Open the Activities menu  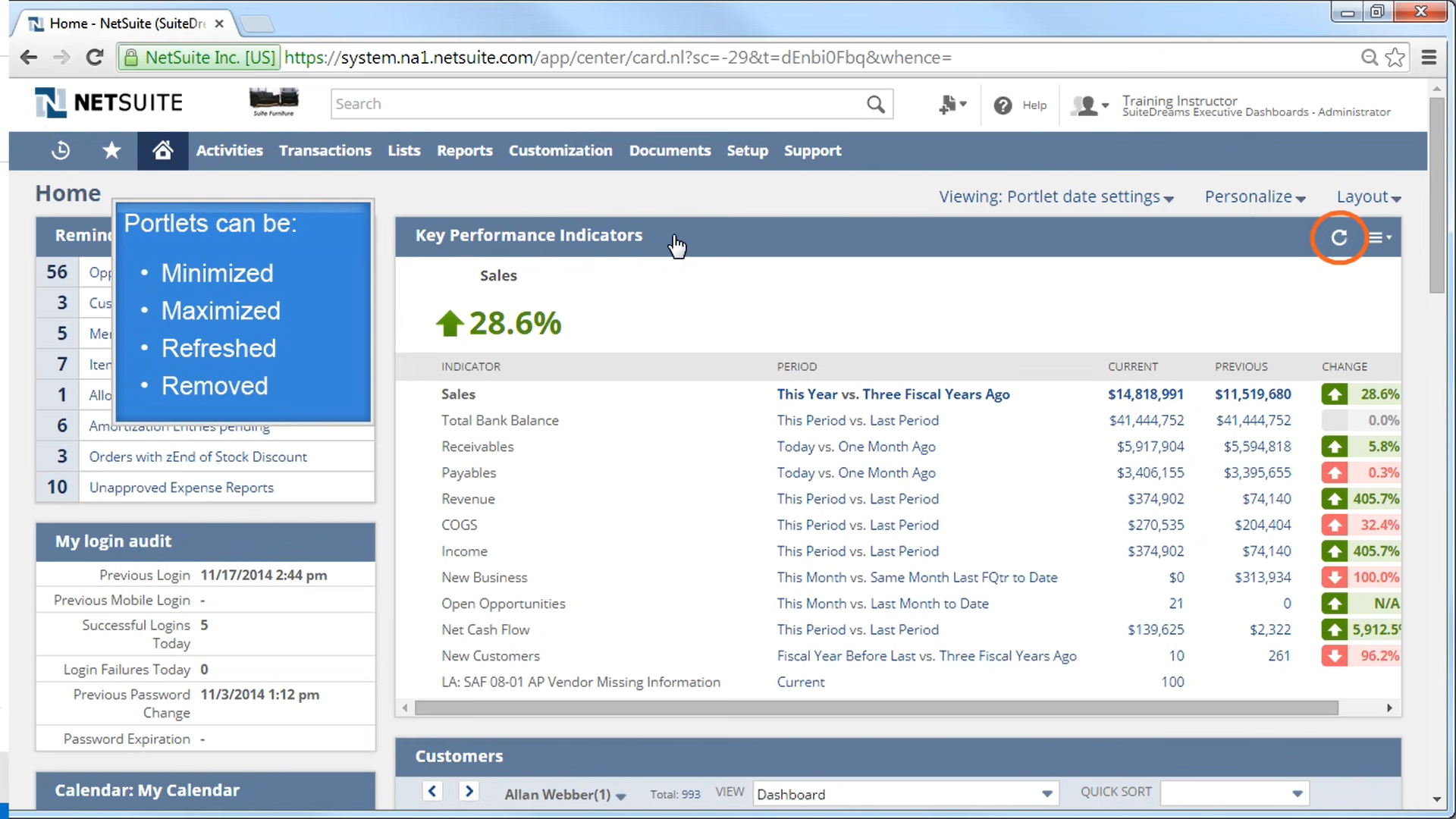[229, 151]
